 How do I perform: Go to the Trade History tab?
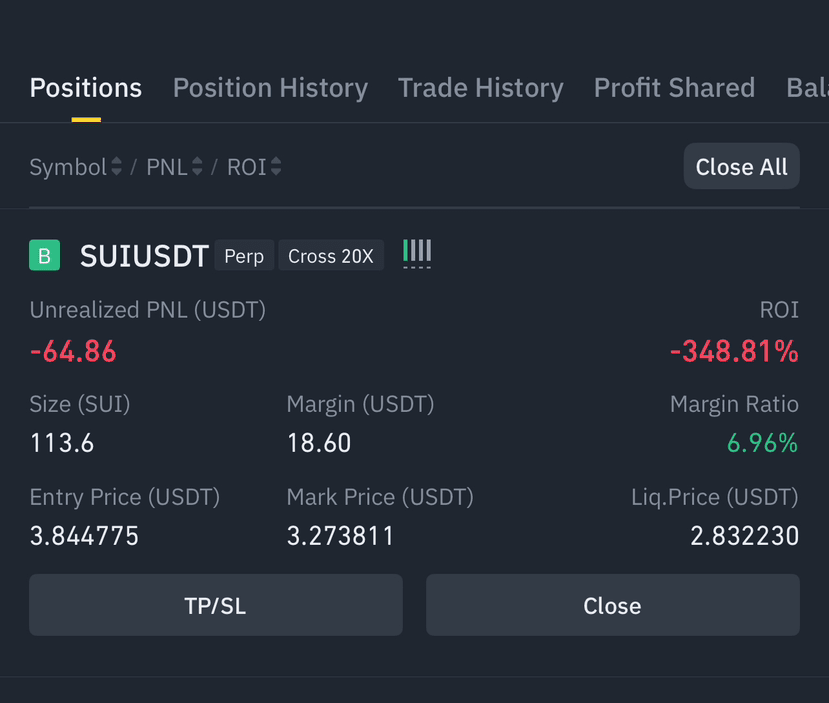(x=481, y=88)
